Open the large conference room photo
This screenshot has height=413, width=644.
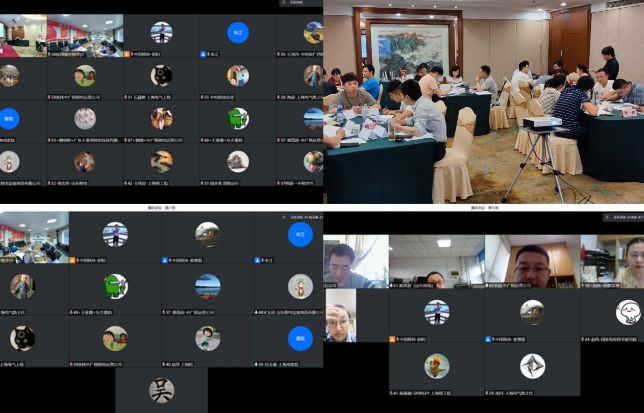point(484,102)
